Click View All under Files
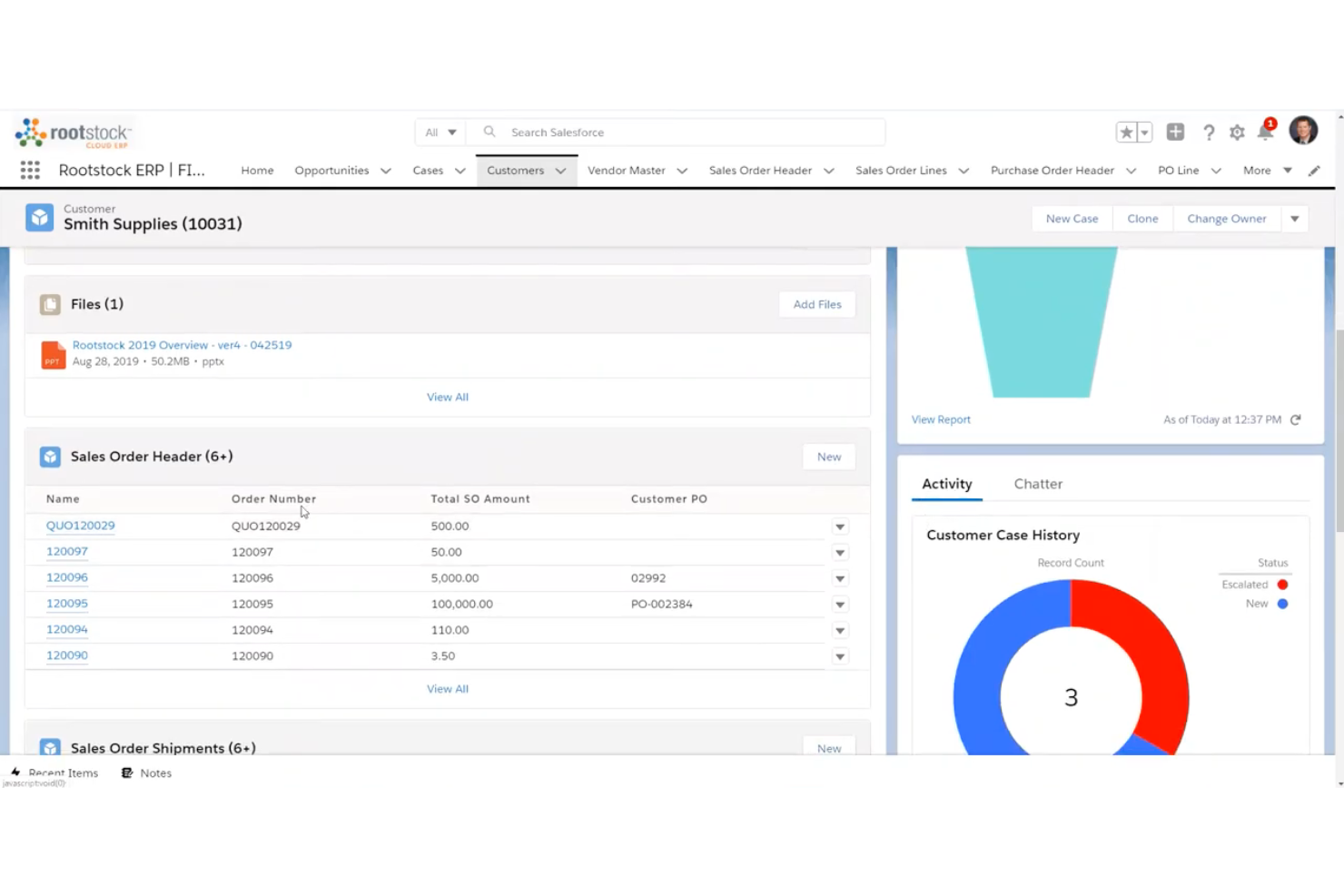Image resolution: width=1344 pixels, height=896 pixels. coord(448,397)
